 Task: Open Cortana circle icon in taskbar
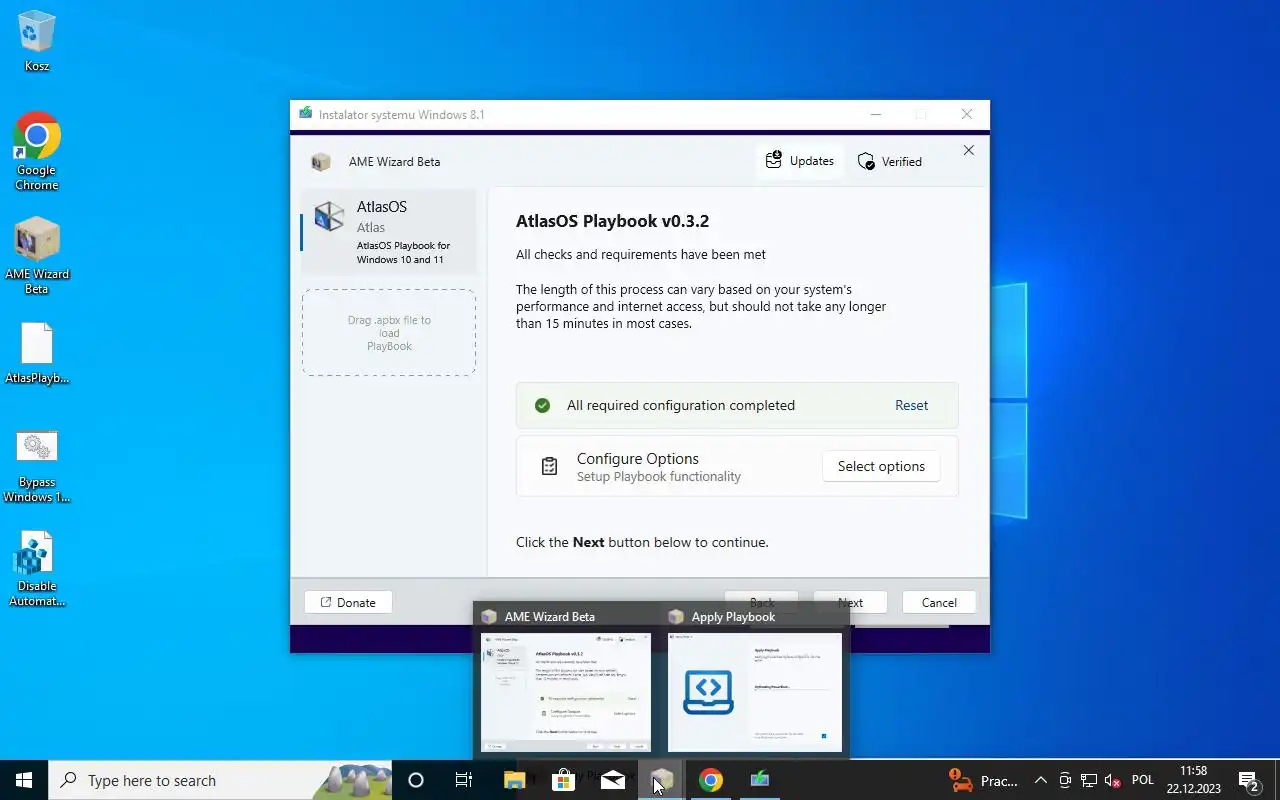tap(416, 780)
